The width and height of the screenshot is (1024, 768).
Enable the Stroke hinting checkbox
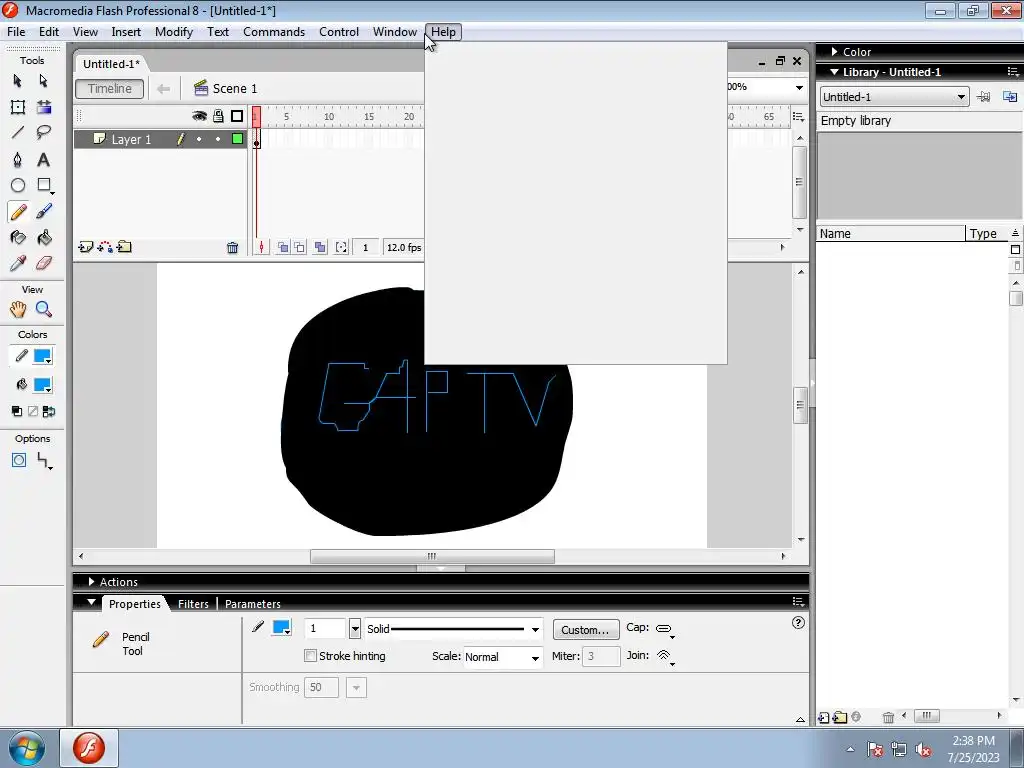tap(310, 655)
